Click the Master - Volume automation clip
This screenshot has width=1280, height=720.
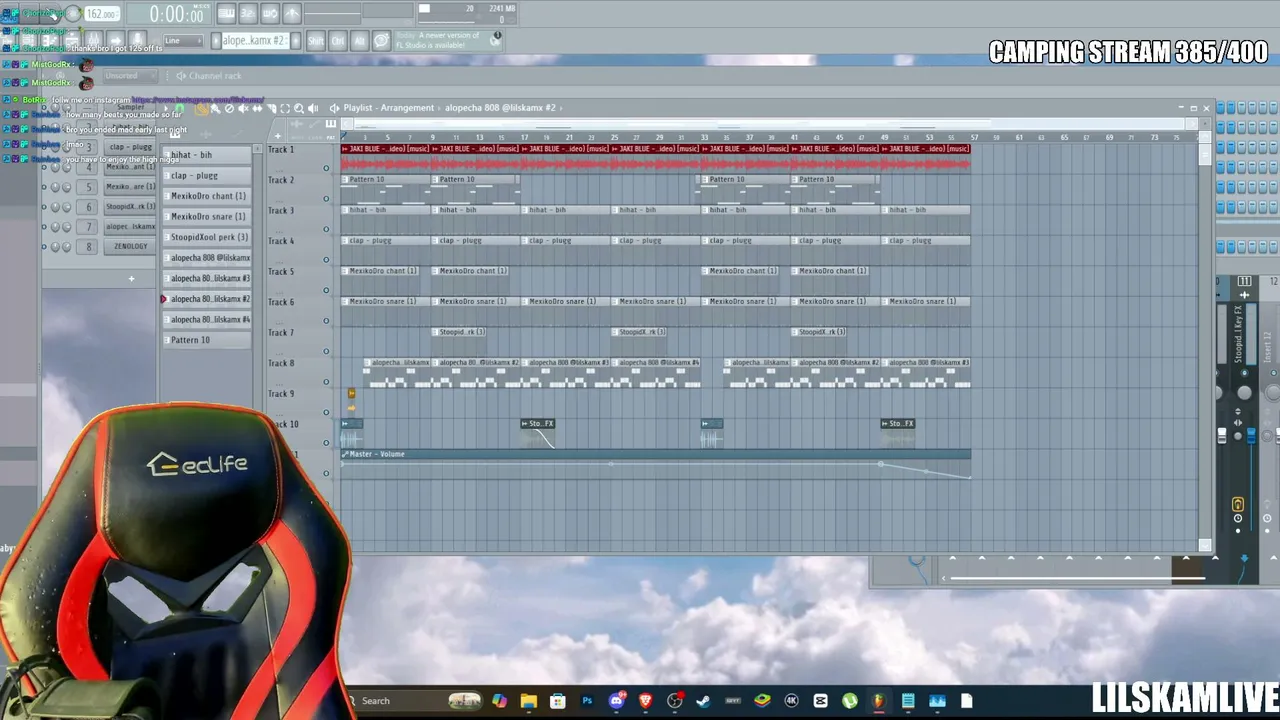(655, 466)
